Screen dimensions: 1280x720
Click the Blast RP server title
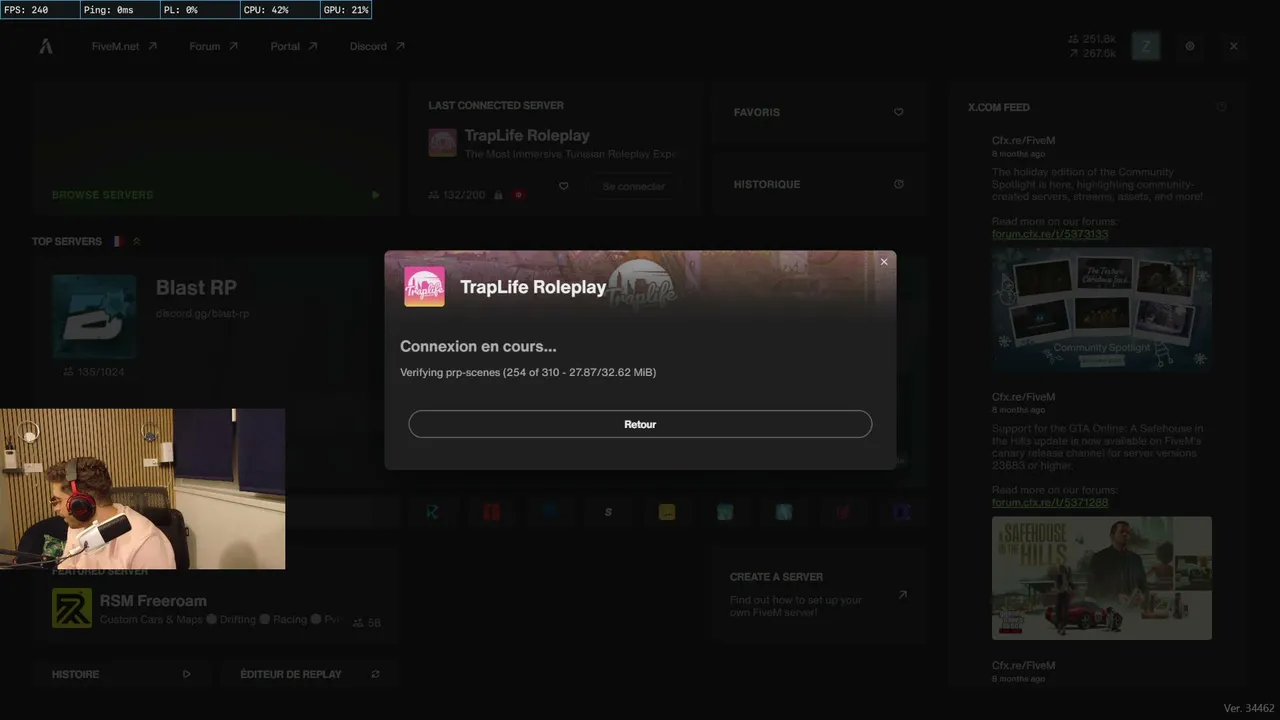point(196,288)
